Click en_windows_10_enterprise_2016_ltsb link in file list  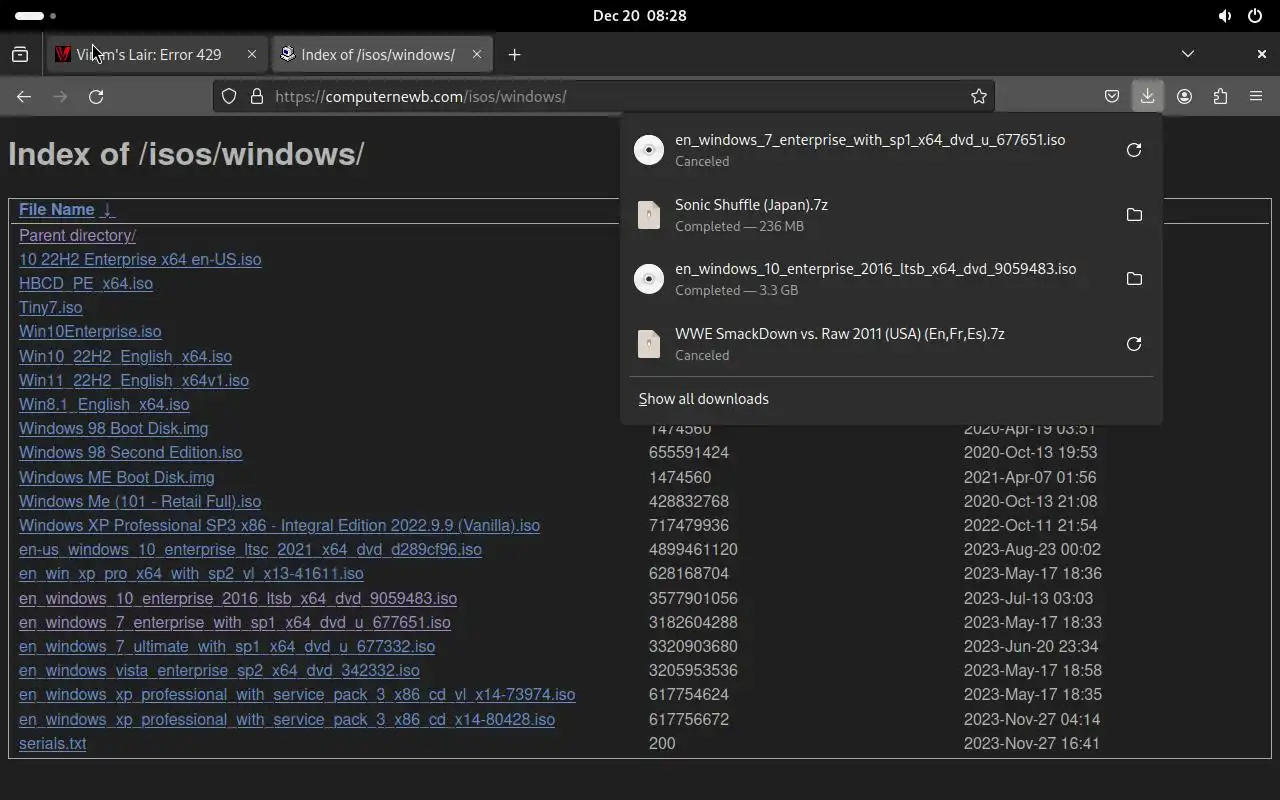click(238, 599)
